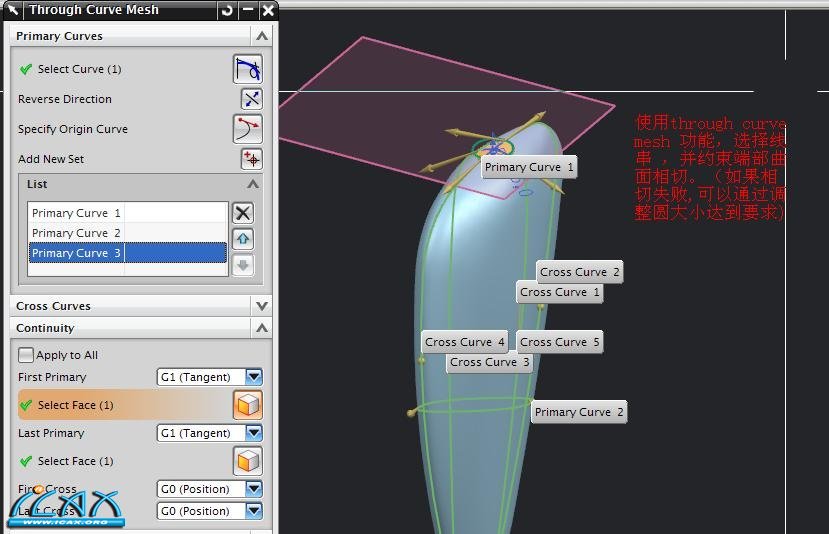829x534 pixels.
Task: Enable the Apply to All checkbox
Action: coord(26,355)
